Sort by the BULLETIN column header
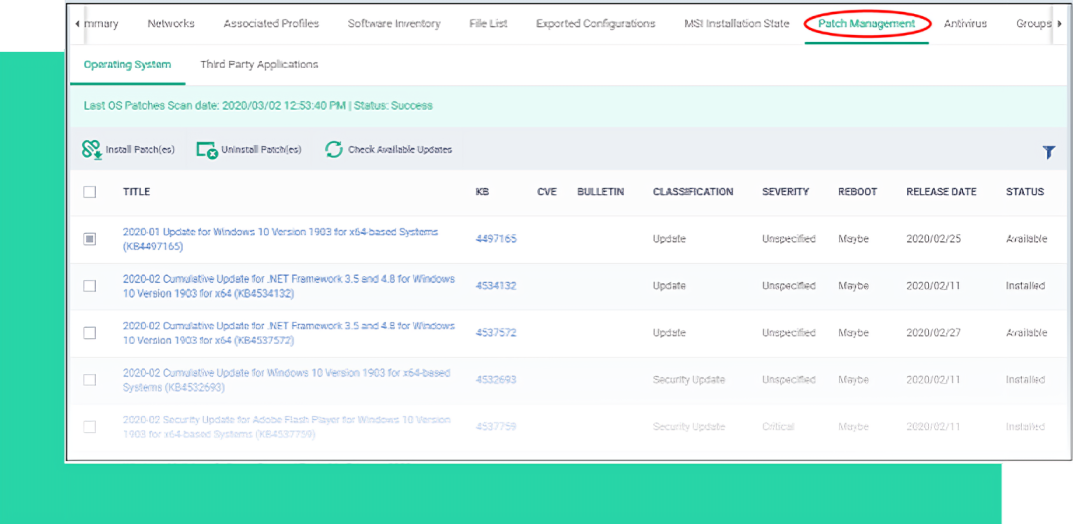This screenshot has width=1073, height=524. [601, 192]
